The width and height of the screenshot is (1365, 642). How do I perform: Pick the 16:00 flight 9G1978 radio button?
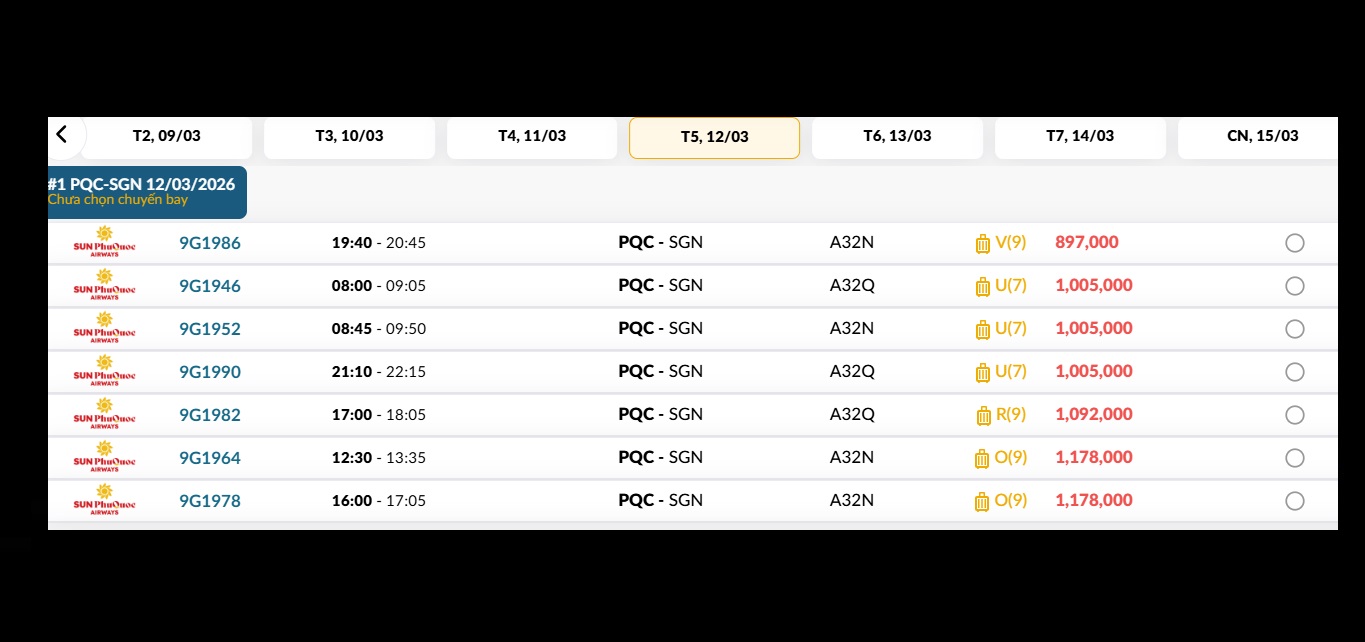(1294, 501)
